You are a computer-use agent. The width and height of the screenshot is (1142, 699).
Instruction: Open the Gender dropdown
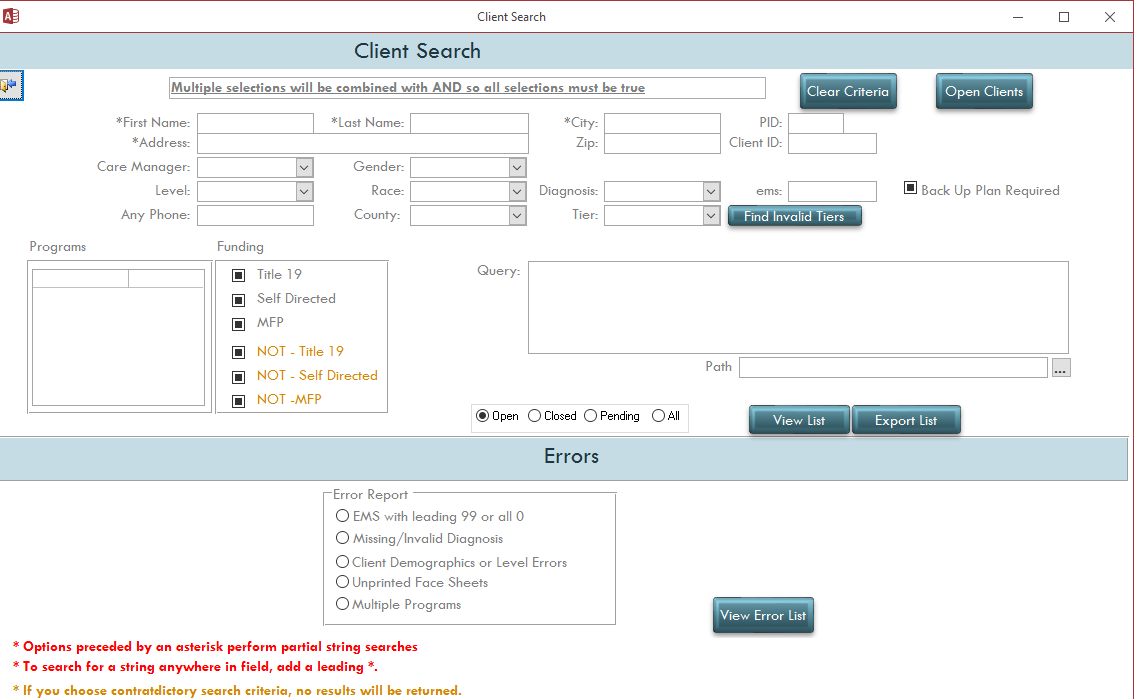(517, 167)
